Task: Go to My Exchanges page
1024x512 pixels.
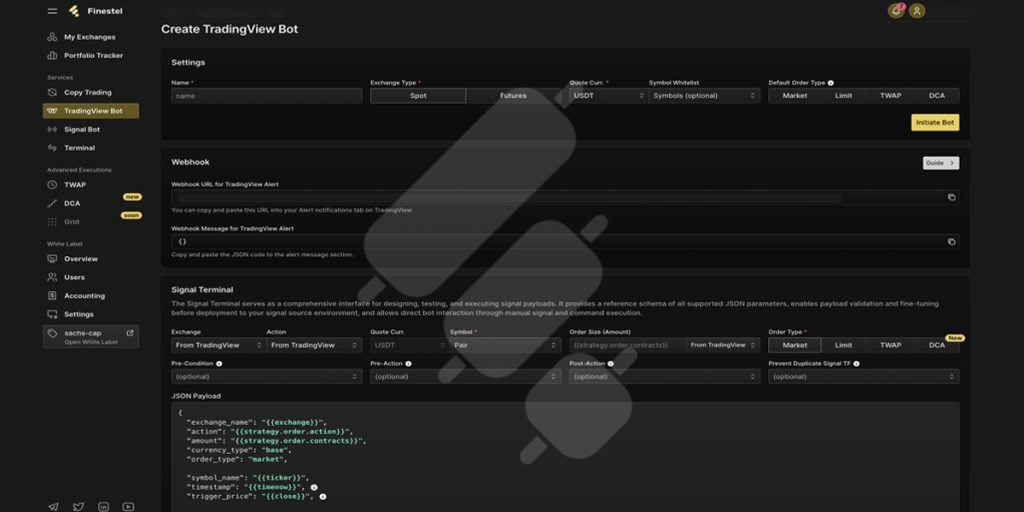Action: (90, 37)
